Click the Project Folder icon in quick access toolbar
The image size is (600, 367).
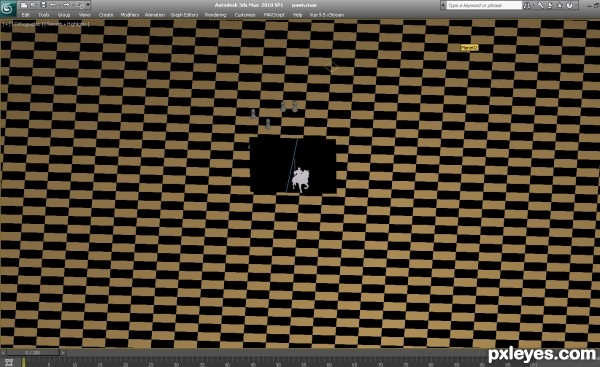pos(80,5)
